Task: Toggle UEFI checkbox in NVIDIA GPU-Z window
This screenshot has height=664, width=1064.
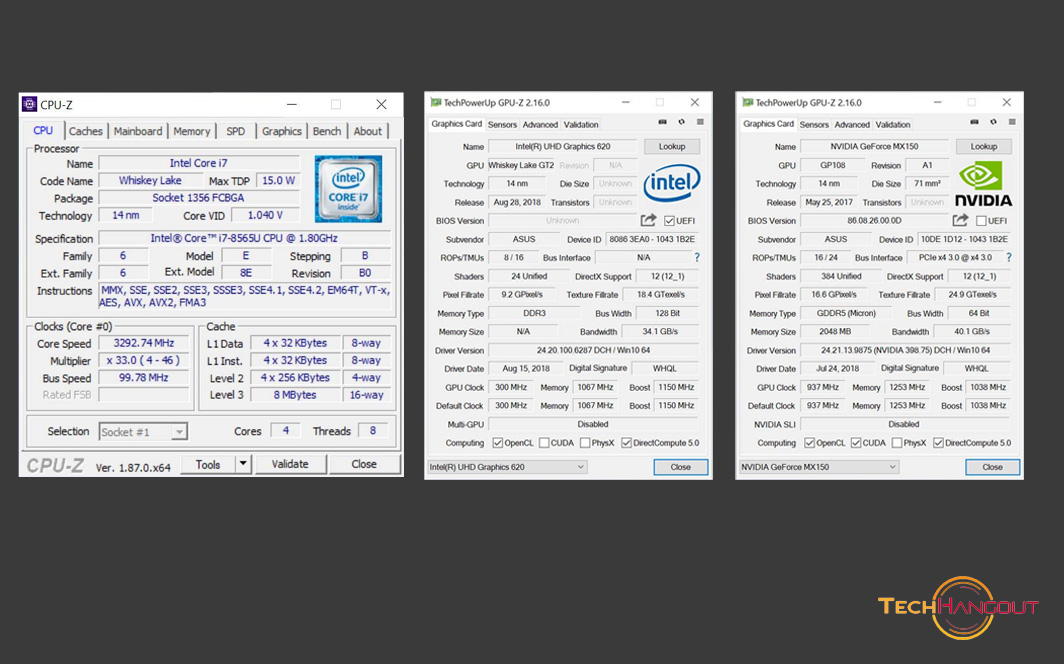Action: tap(981, 220)
